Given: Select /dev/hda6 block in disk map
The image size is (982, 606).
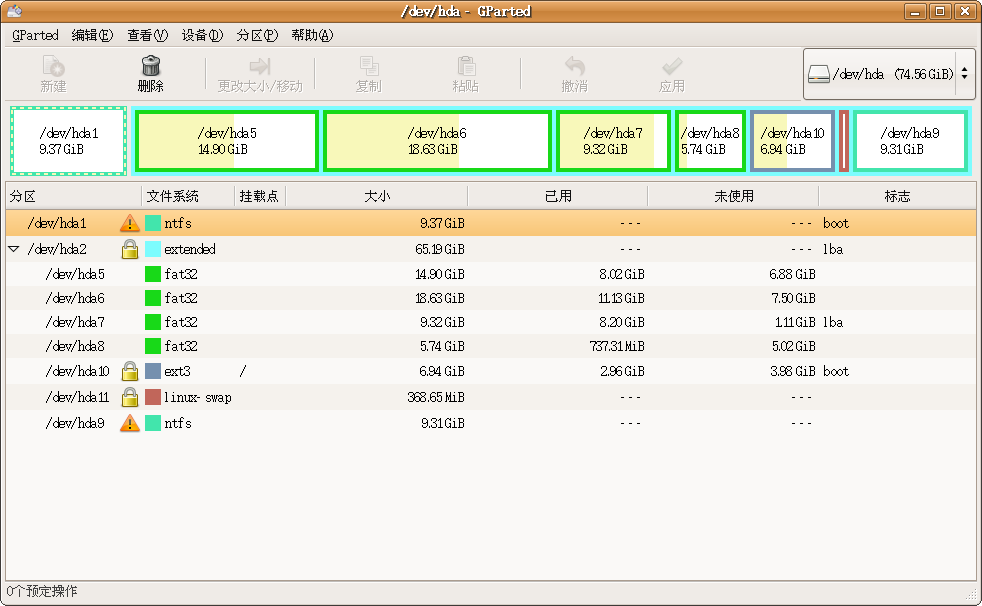Looking at the screenshot, I should pyautogui.click(x=437, y=141).
